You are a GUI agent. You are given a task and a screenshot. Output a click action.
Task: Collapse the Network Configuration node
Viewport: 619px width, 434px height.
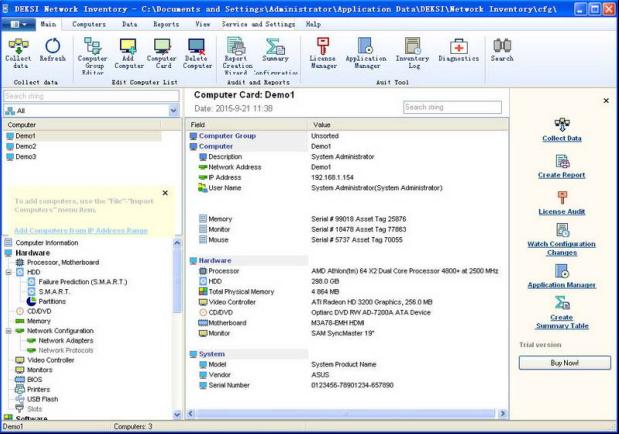coord(8,331)
